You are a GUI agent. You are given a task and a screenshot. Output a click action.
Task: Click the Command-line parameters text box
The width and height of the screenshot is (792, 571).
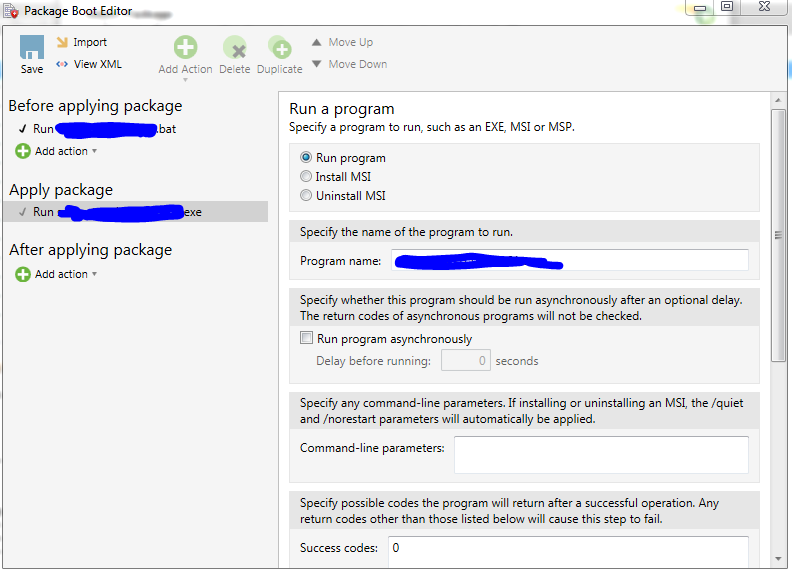click(601, 455)
